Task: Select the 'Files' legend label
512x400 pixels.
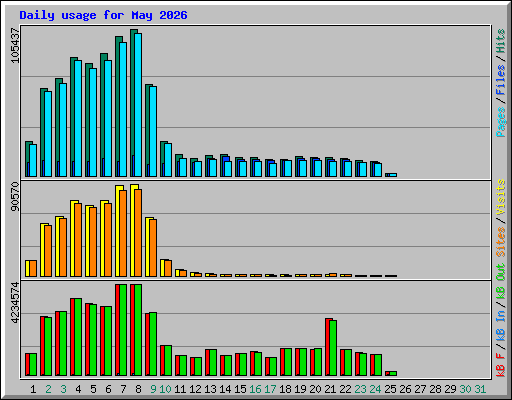Action: pos(501,80)
